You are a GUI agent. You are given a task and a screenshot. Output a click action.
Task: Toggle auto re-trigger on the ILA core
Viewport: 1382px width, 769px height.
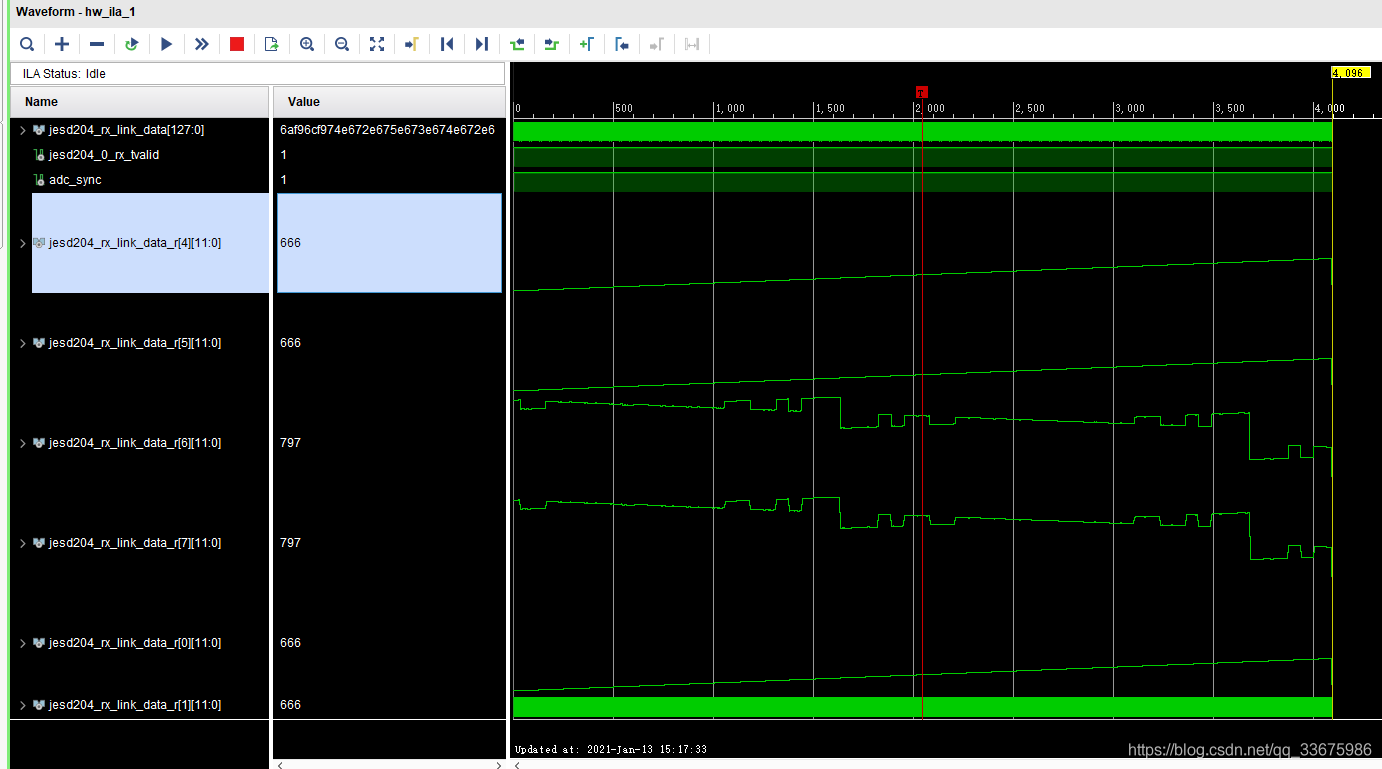click(x=131, y=44)
